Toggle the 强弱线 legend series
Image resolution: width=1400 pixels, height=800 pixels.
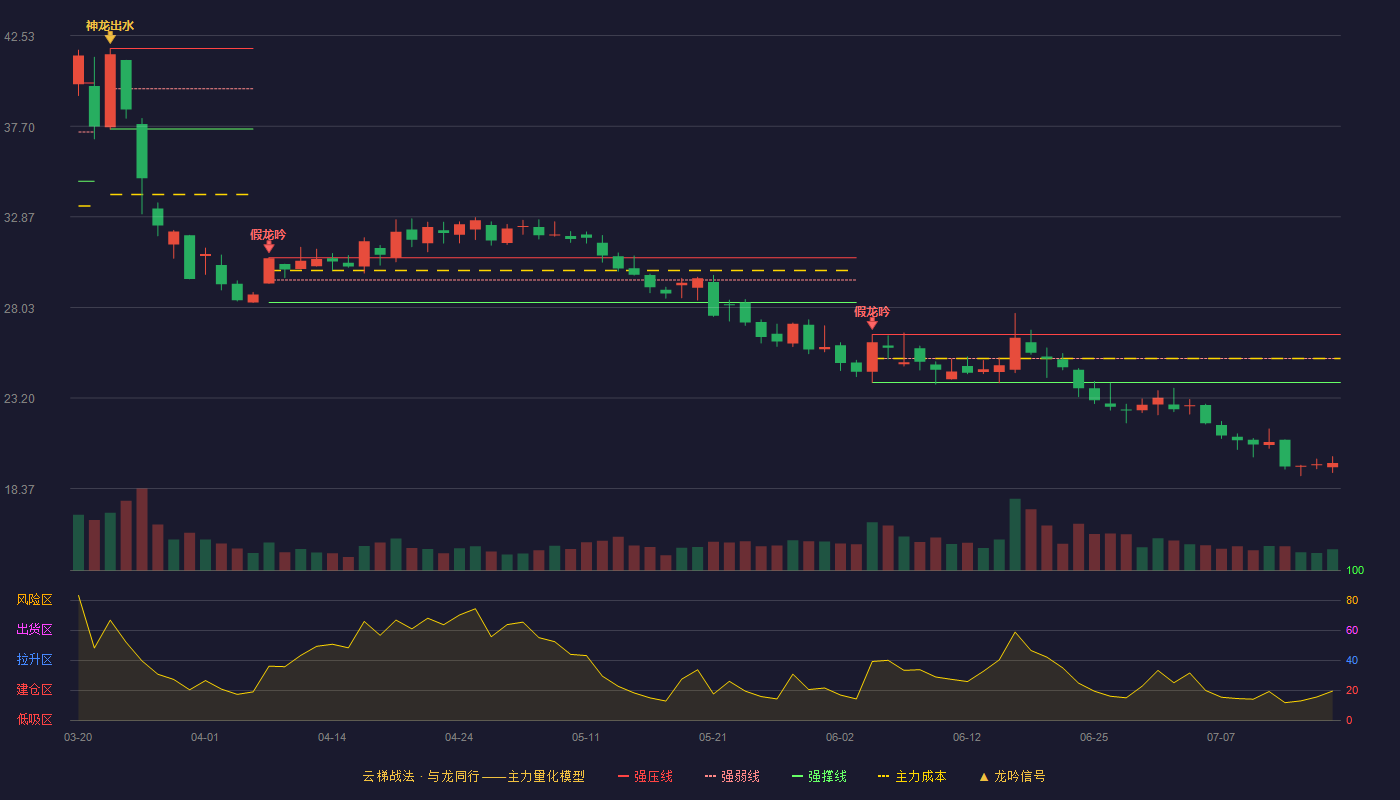coord(732,776)
